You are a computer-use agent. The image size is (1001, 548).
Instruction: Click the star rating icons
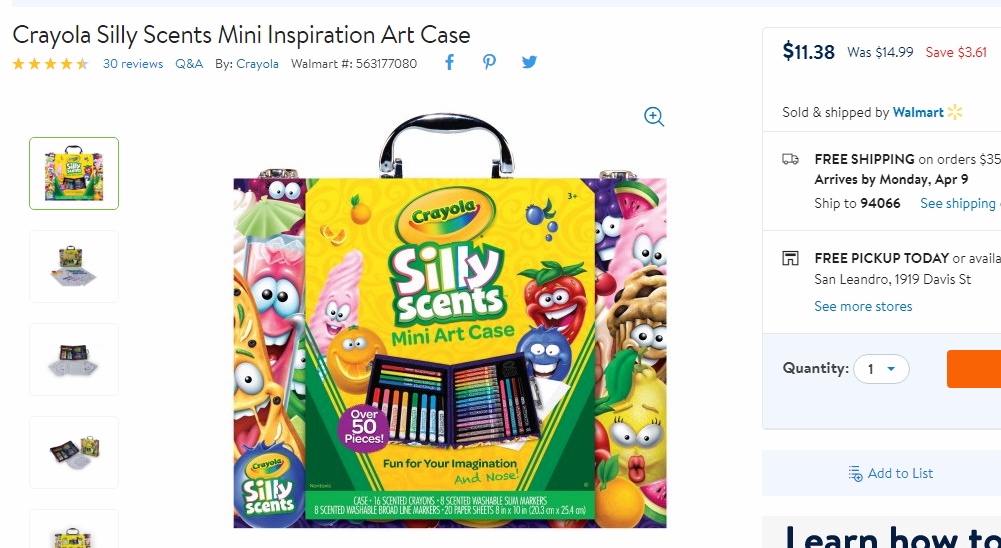(50, 64)
